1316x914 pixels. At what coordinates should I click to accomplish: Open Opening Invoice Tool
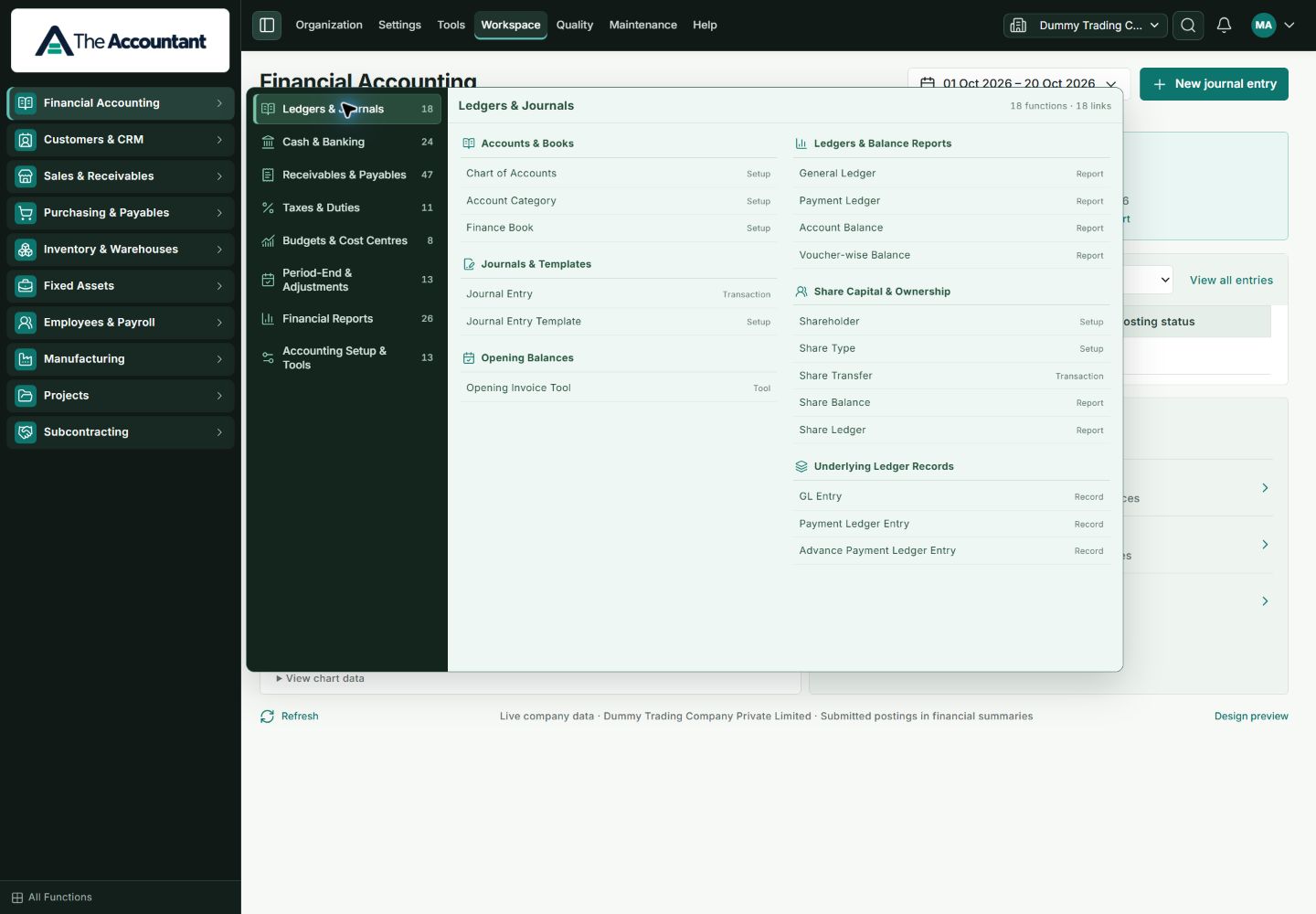click(619, 388)
